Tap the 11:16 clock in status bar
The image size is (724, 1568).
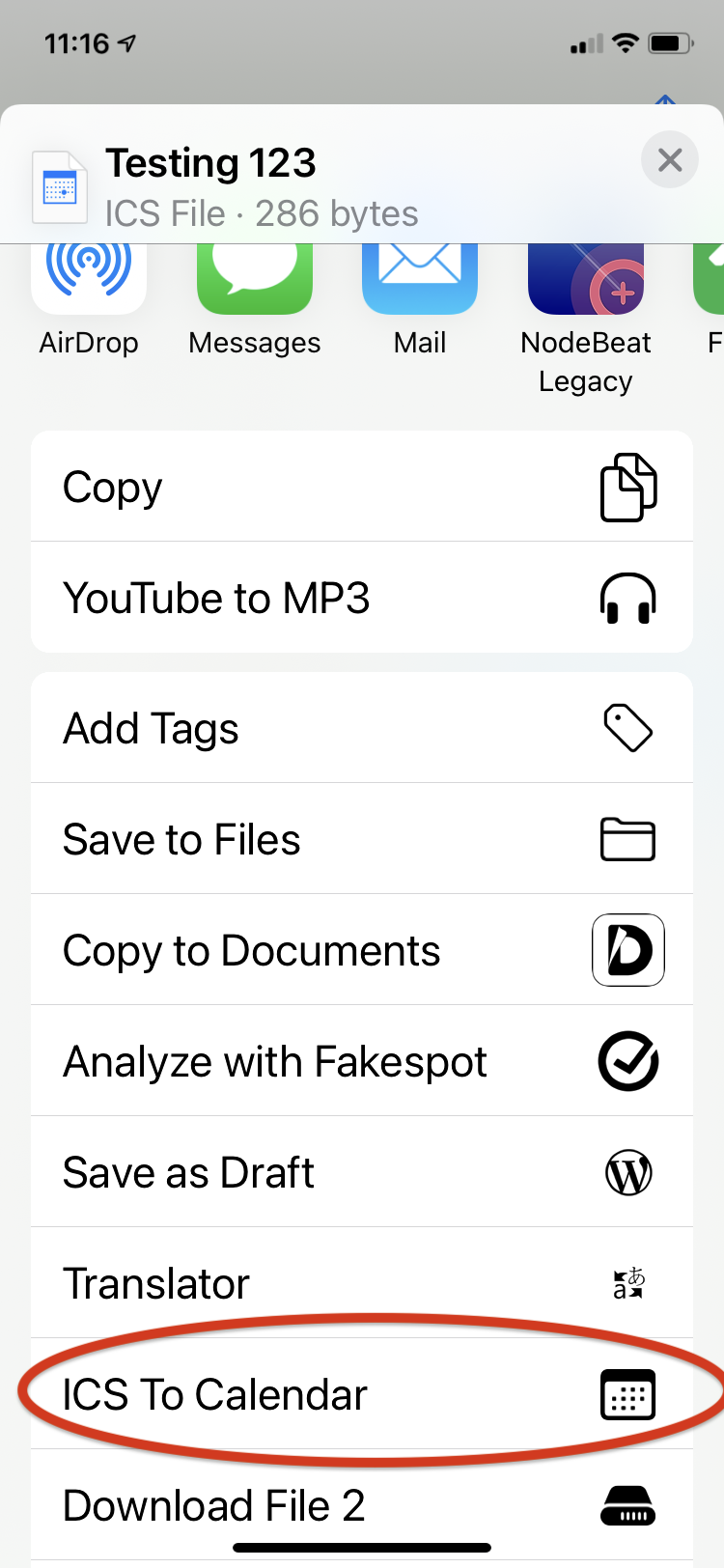point(77,43)
